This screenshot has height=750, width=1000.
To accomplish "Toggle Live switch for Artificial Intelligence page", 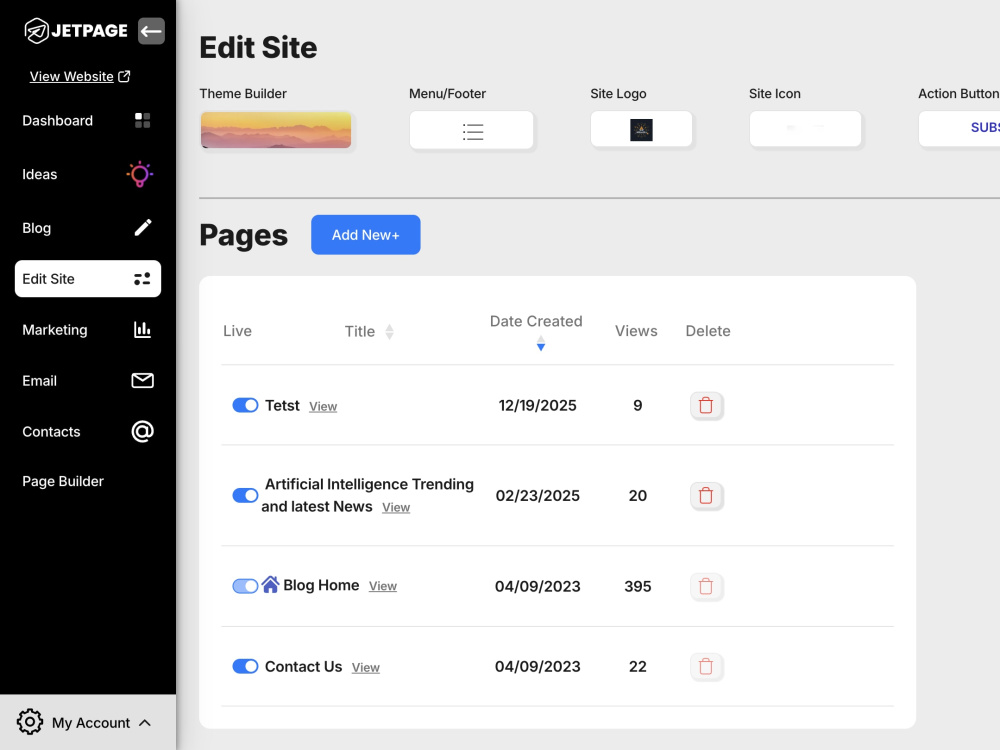I will pyautogui.click(x=245, y=496).
